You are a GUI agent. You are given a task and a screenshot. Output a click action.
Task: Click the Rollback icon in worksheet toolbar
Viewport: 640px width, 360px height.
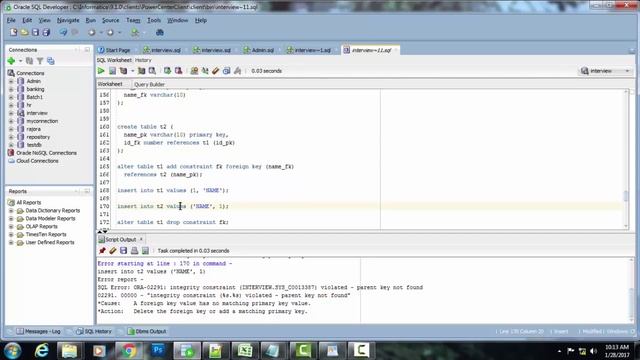click(178, 71)
